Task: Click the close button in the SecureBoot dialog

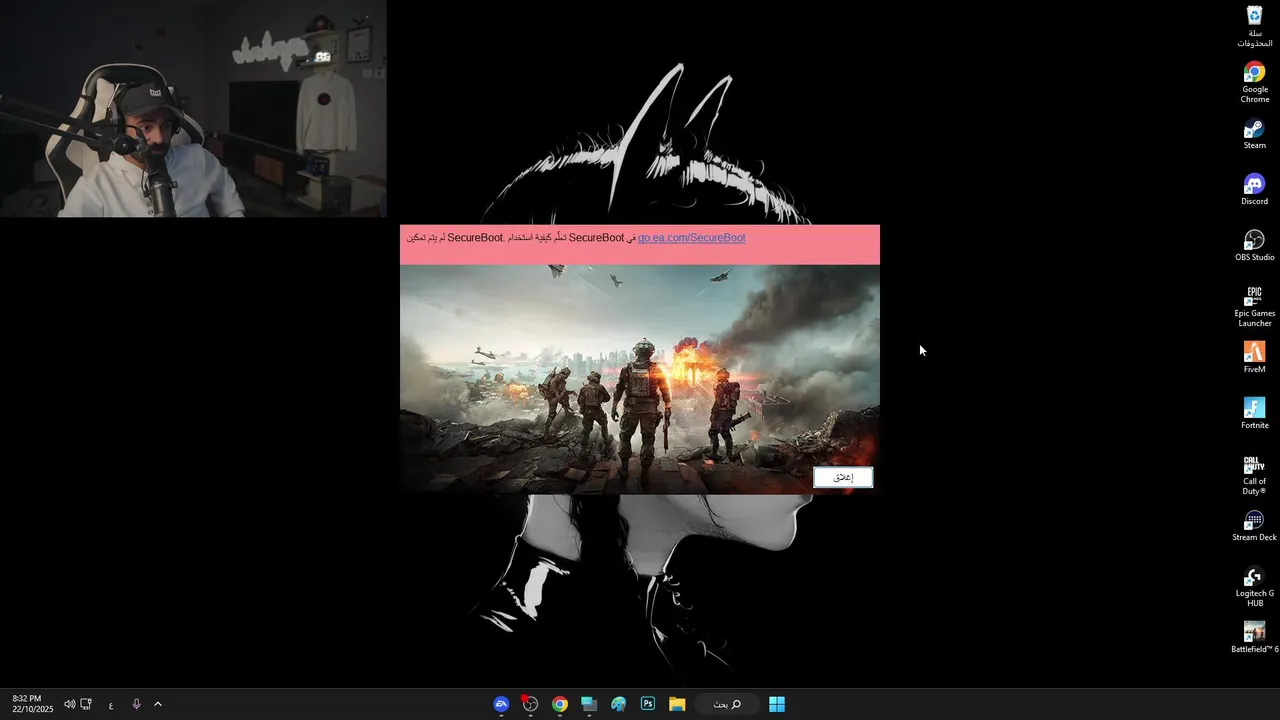Action: pos(843,477)
